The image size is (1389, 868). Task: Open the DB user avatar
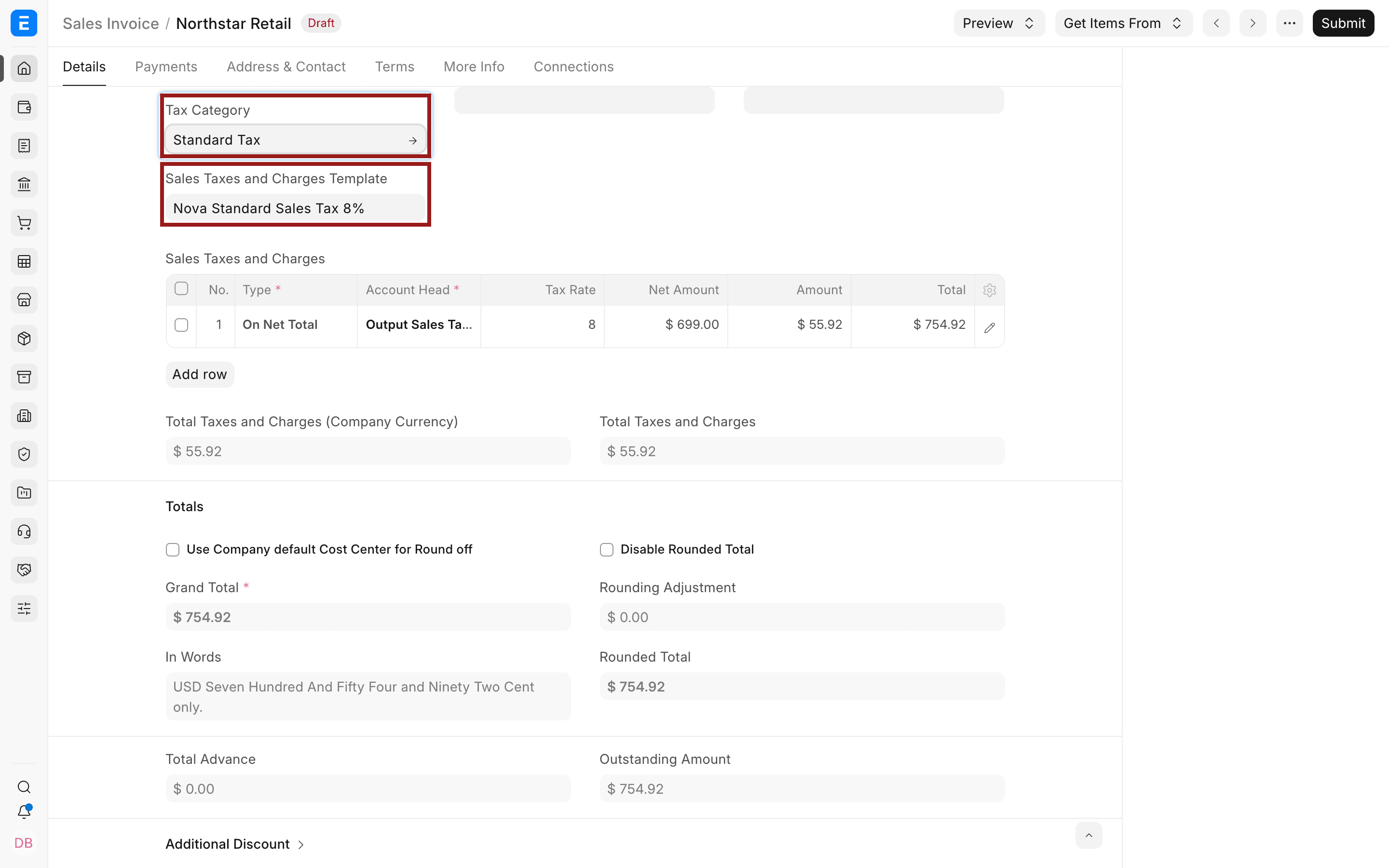(x=24, y=843)
